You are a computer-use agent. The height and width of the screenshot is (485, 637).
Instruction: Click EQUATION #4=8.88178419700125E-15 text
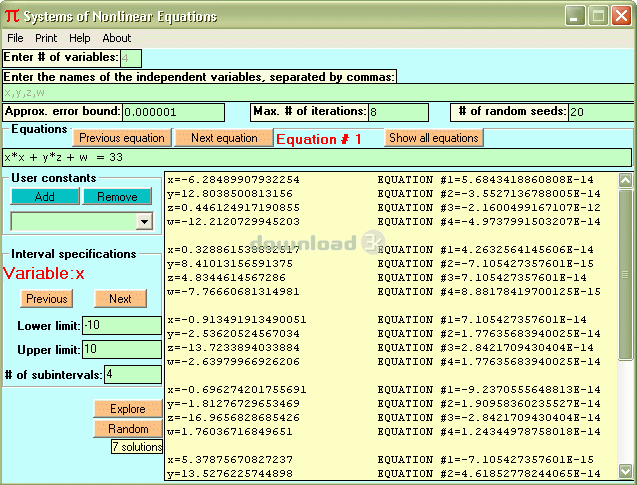(x=489, y=292)
